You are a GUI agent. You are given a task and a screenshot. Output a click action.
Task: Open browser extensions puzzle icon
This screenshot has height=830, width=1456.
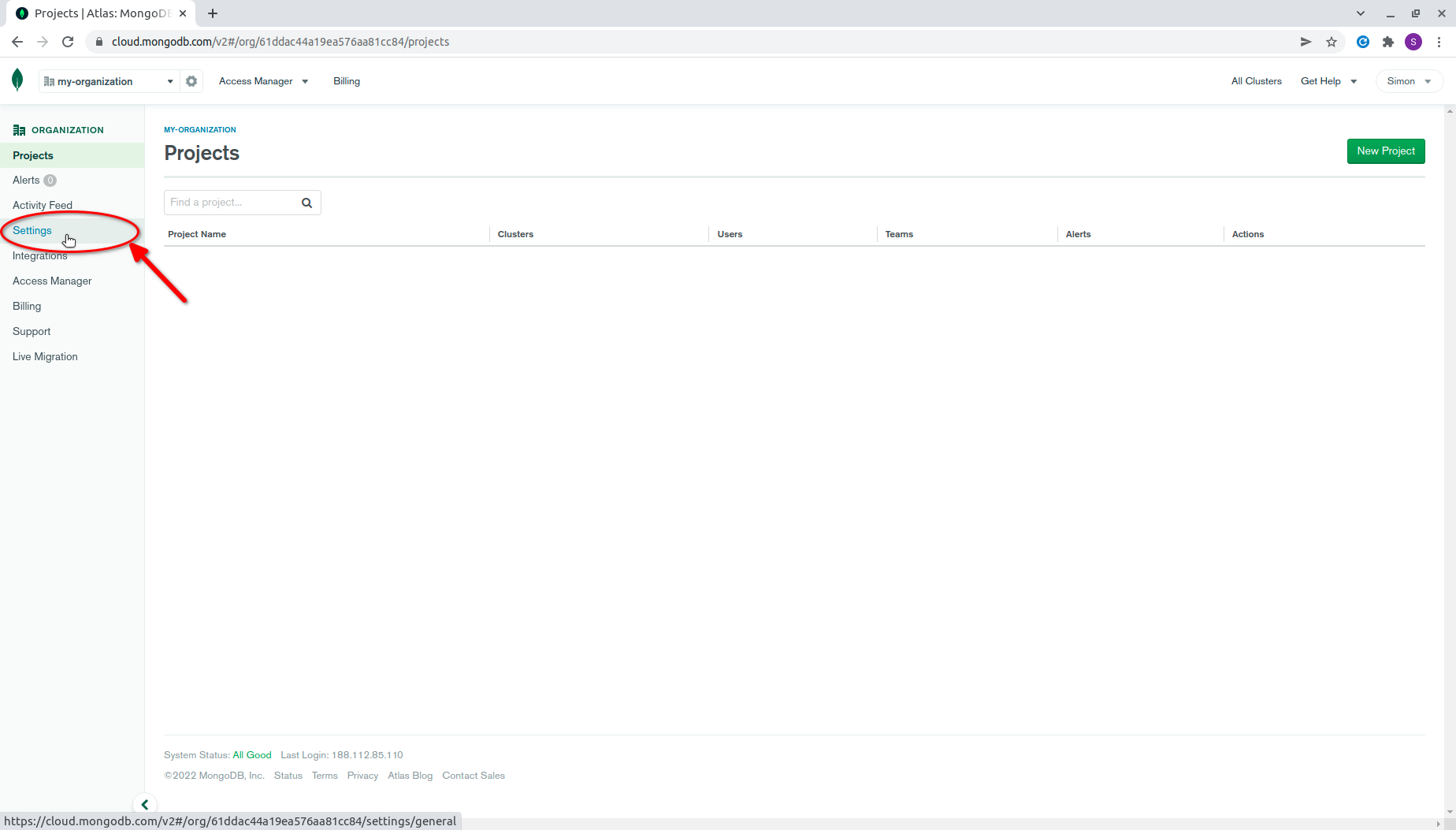click(1388, 42)
